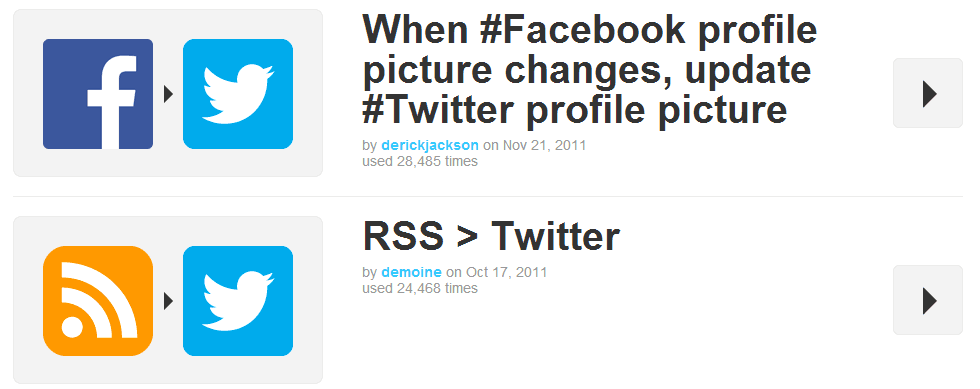980x389 pixels.
Task: Click the small arrow between RSS and Twitter icons
Action: coord(168,301)
